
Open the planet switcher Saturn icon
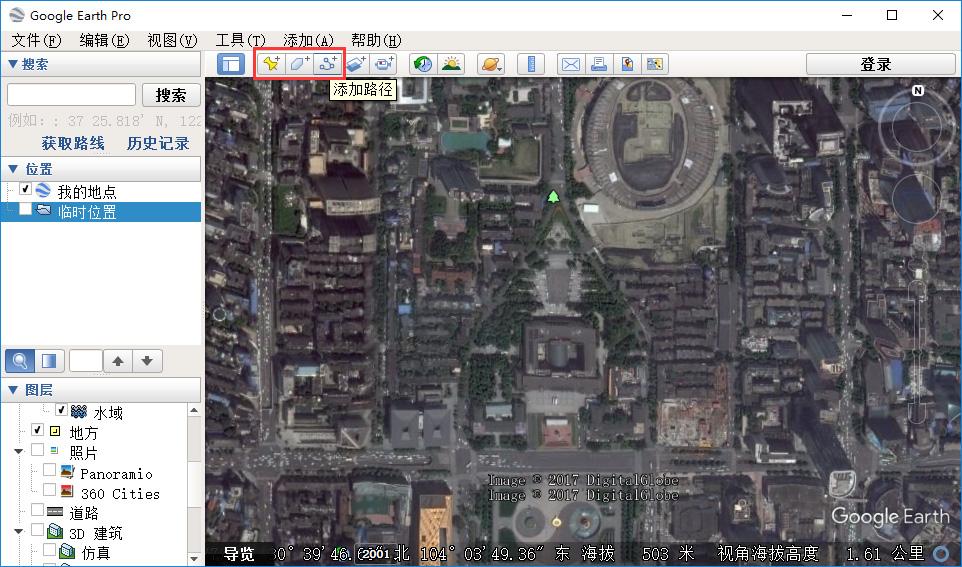point(491,64)
